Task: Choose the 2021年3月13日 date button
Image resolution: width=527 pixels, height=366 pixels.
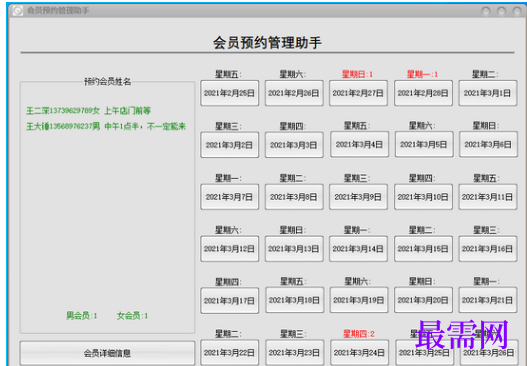Action: (294, 249)
